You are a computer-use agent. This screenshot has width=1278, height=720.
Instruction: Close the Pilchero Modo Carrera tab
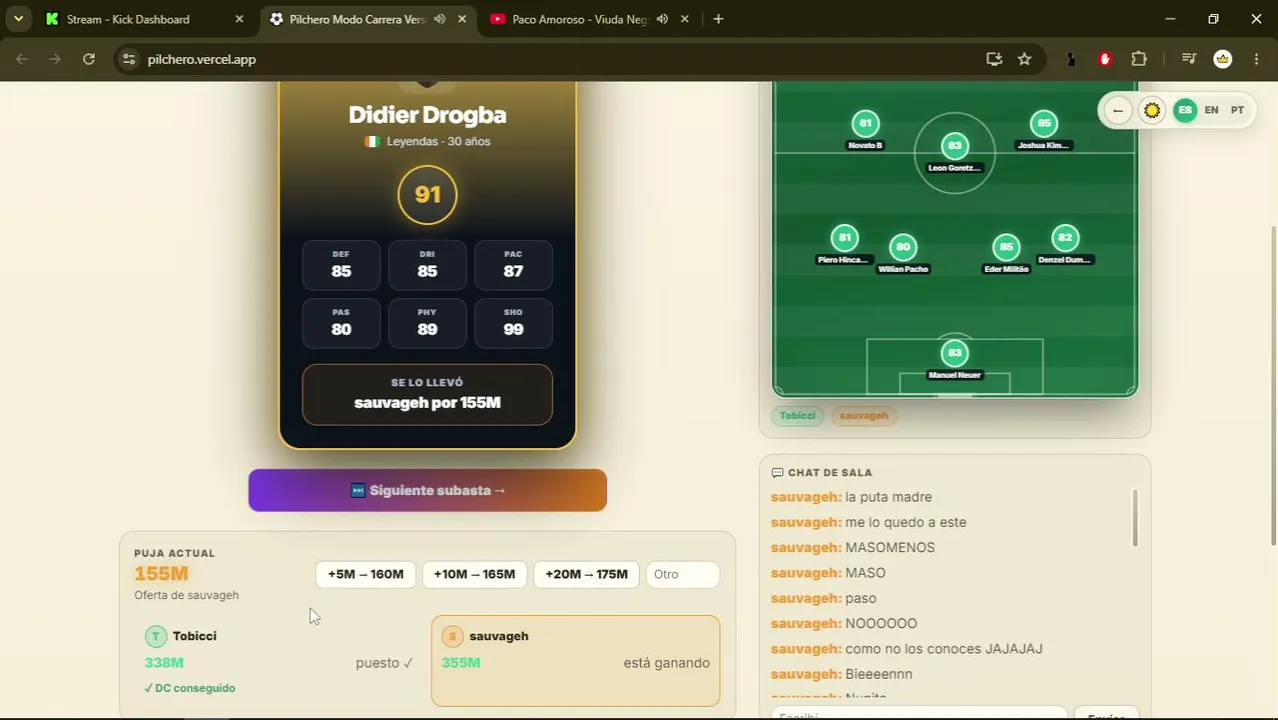tap(462, 19)
